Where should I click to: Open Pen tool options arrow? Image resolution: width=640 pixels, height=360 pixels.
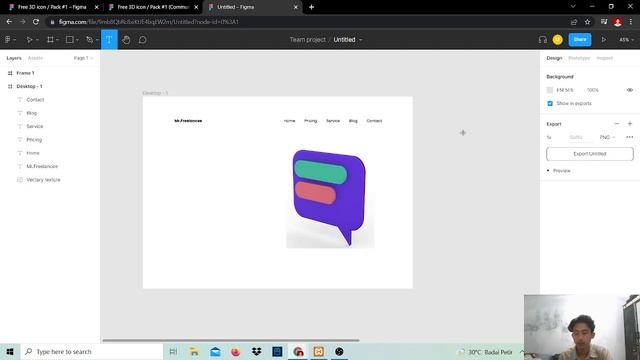pos(97,40)
